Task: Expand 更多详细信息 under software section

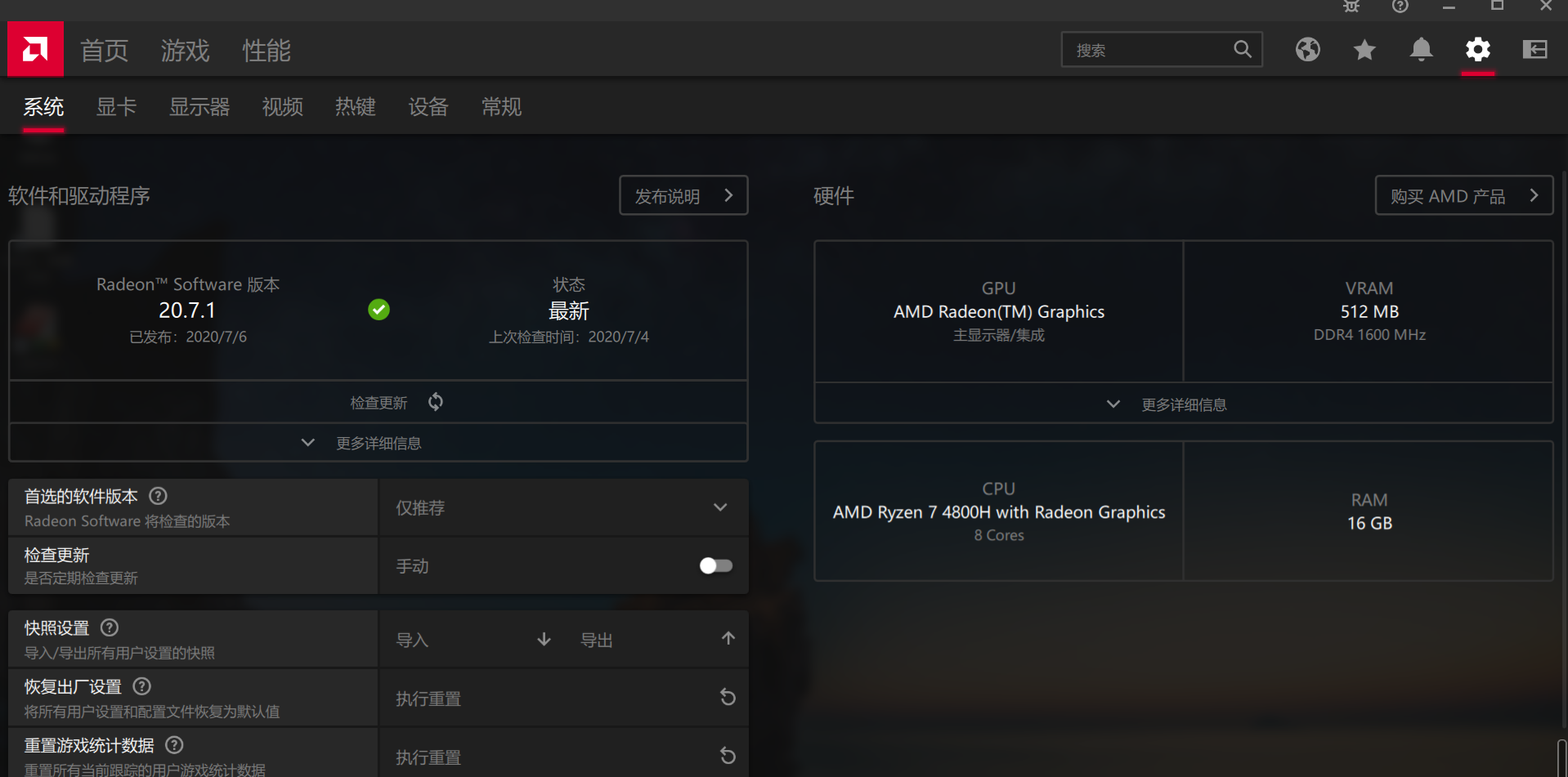Action: [x=379, y=443]
